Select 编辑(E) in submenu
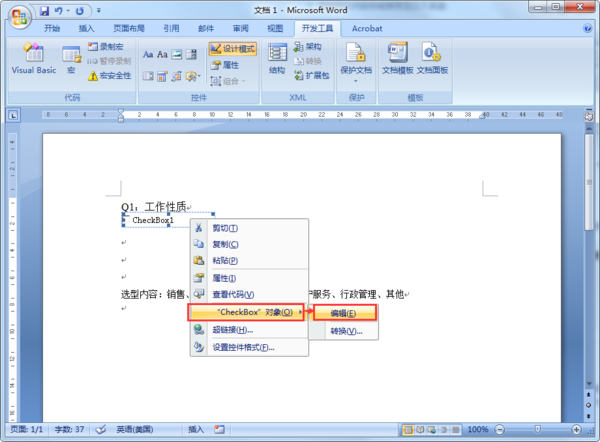The width and height of the screenshot is (600, 442). click(345, 313)
